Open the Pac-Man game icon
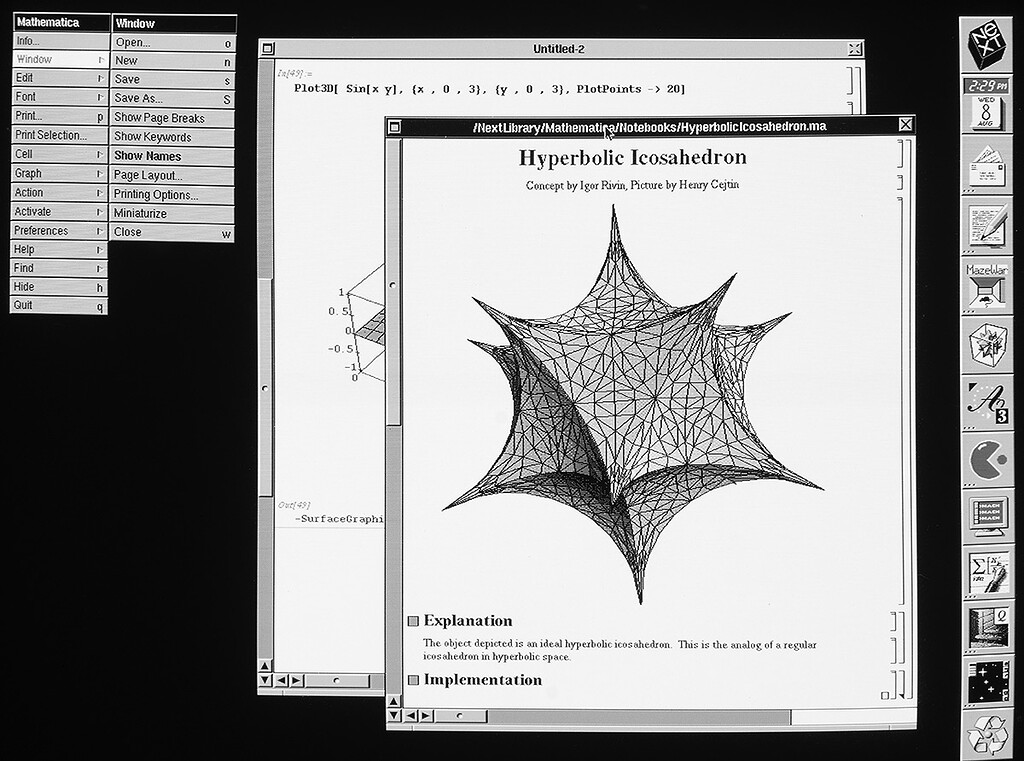 (x=986, y=460)
